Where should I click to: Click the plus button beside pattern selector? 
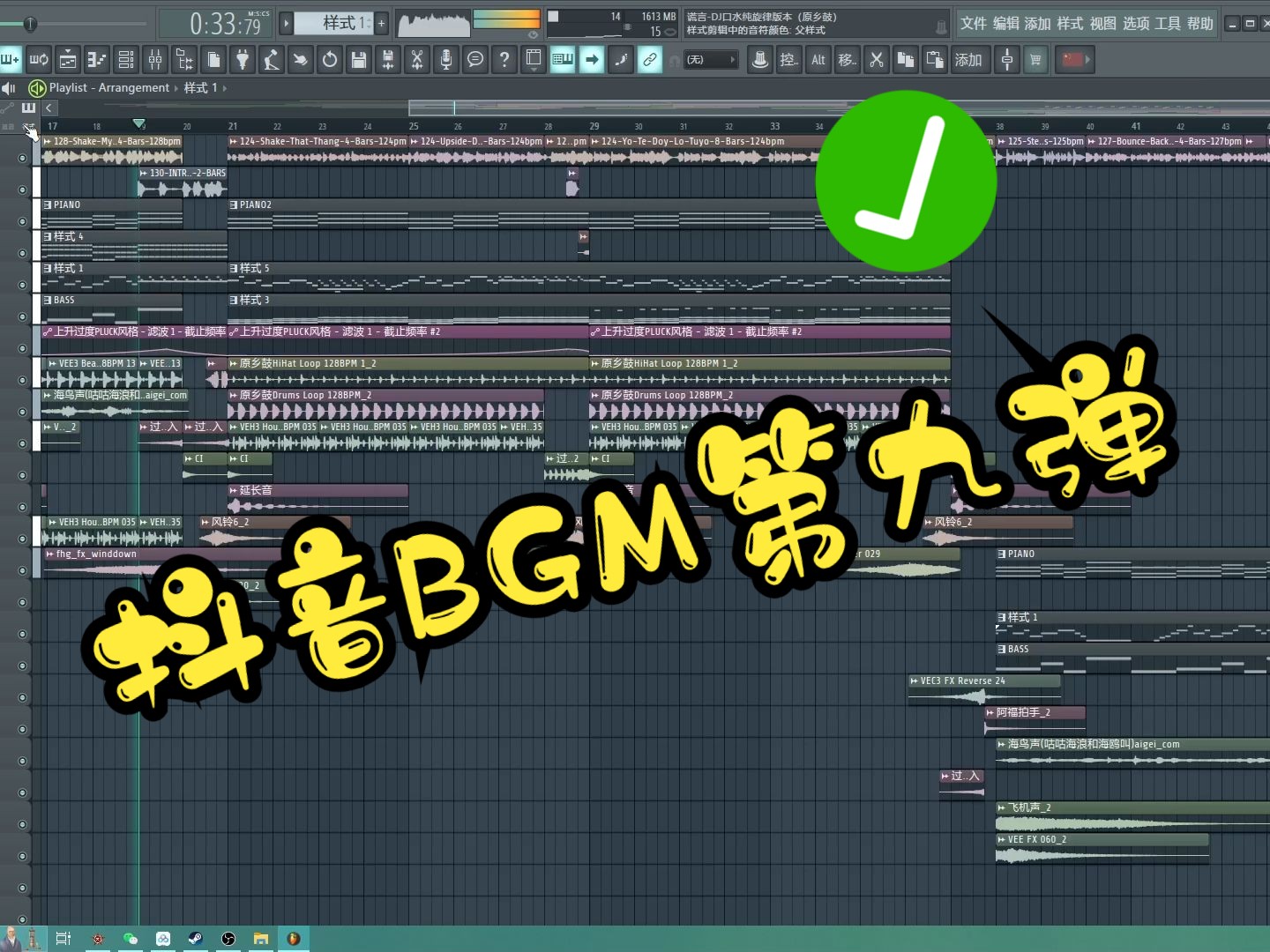[381, 23]
